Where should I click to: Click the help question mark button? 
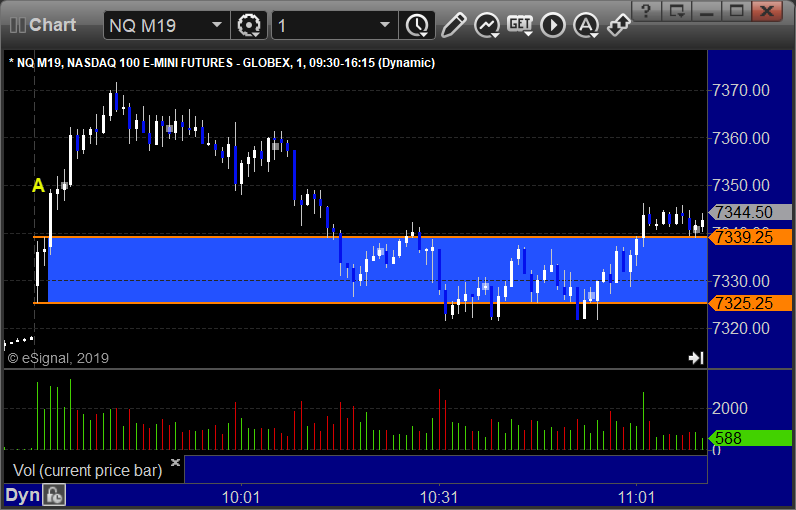click(x=646, y=10)
